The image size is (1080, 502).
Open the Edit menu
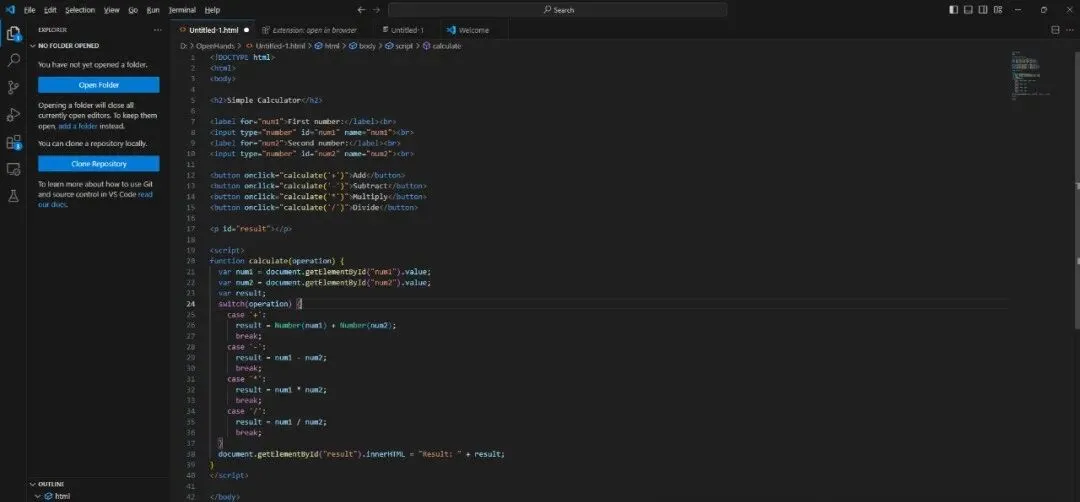(50, 10)
